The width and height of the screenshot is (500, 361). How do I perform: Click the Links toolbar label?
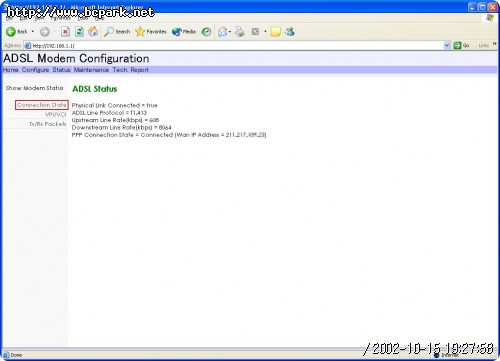483,45
